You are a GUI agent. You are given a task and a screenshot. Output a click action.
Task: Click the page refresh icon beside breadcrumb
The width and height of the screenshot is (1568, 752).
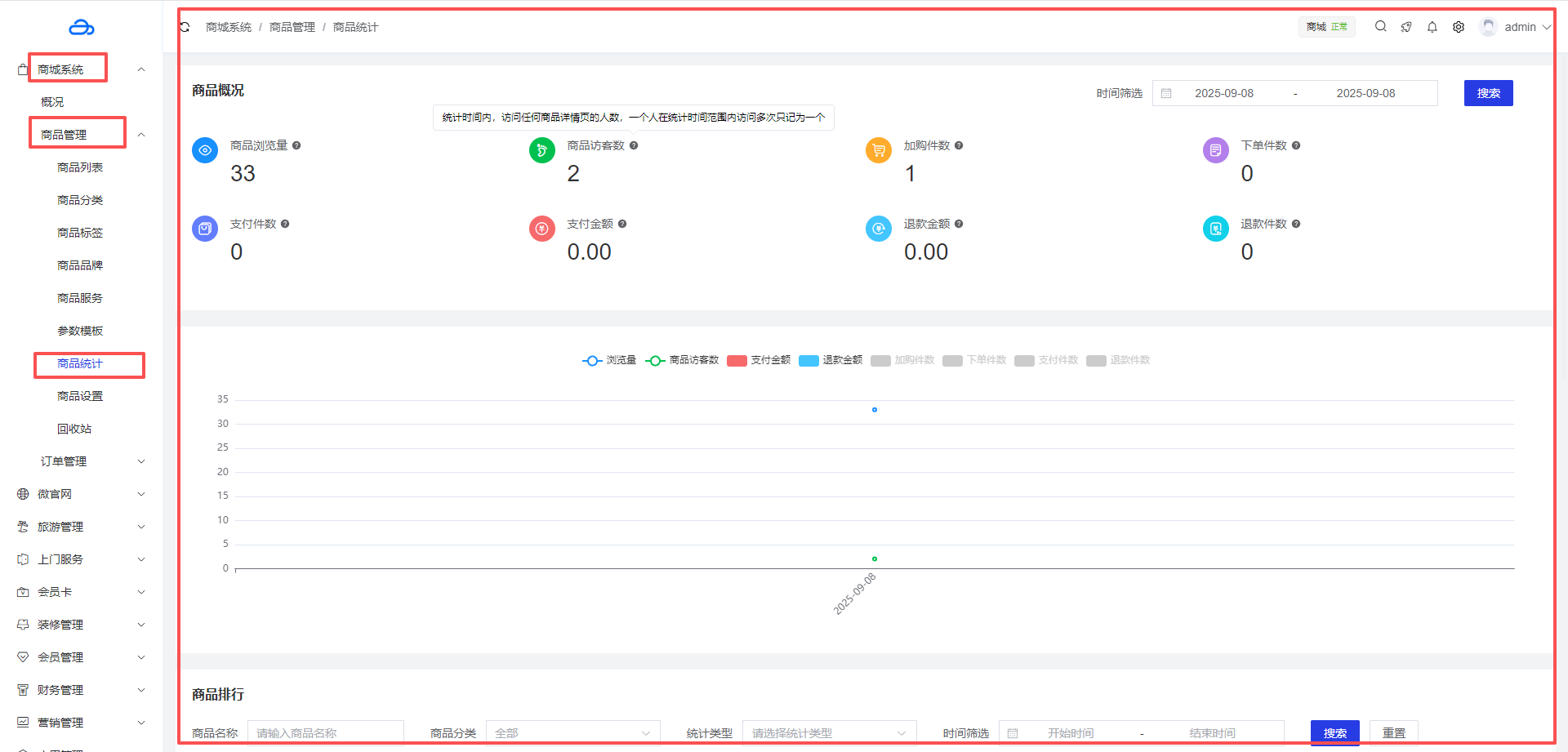tap(185, 27)
